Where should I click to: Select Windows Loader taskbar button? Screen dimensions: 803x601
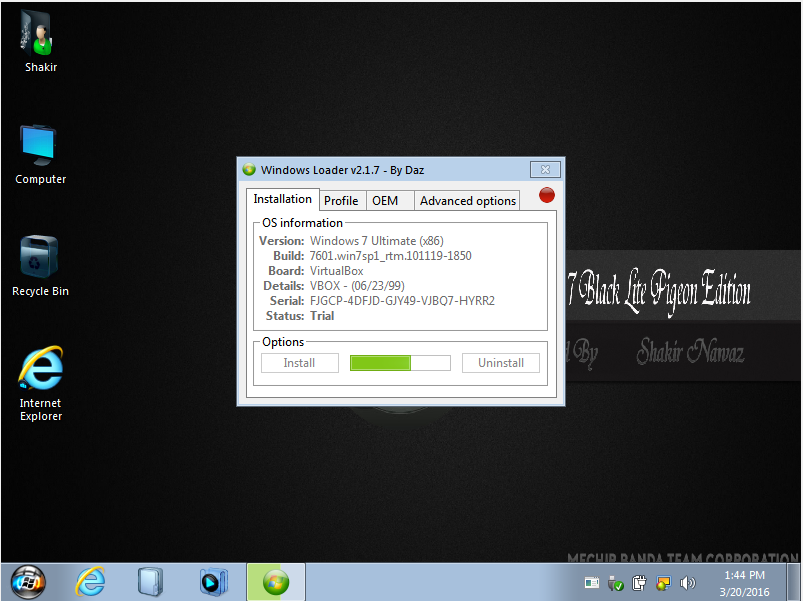click(x=276, y=582)
